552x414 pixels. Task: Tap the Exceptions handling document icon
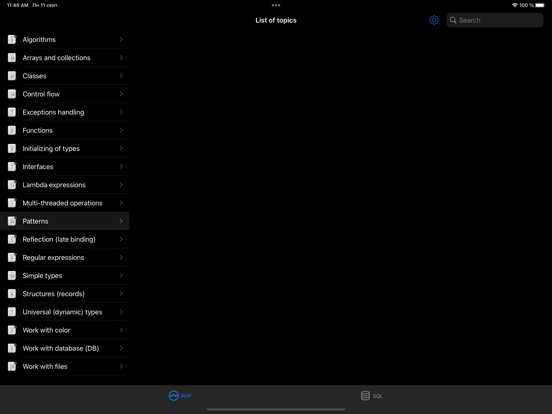click(x=12, y=112)
